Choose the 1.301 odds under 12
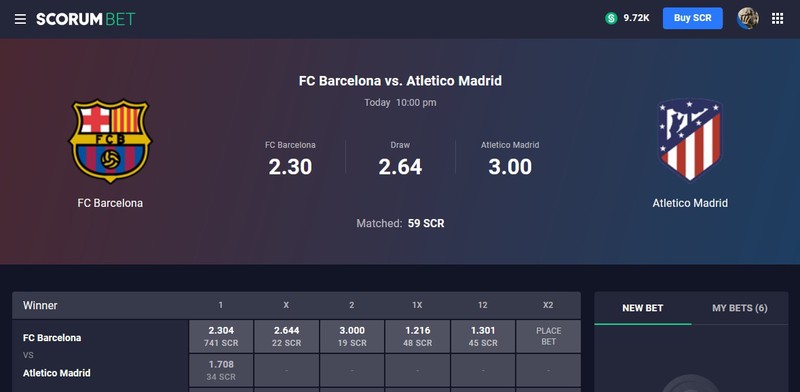Screen dimensions: 800x392 [483, 336]
